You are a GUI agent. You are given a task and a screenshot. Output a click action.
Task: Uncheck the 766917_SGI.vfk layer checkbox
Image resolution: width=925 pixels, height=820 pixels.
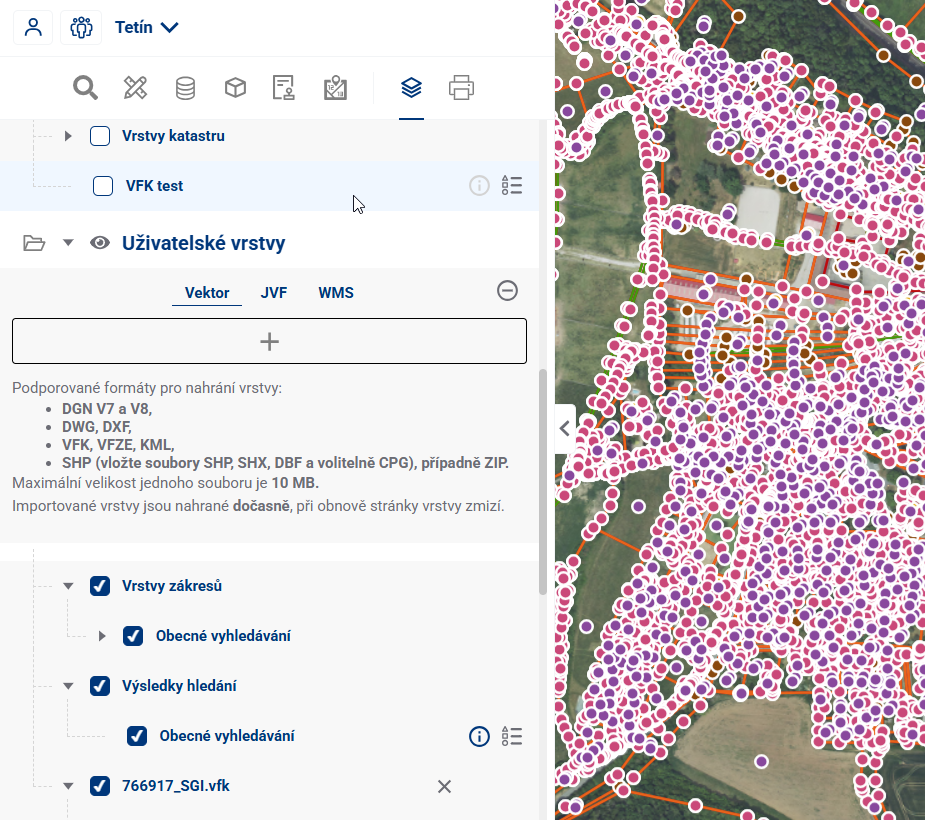(x=100, y=786)
